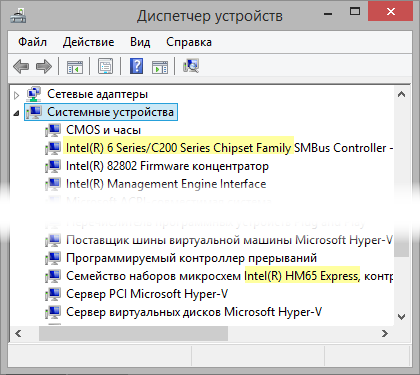Click the horizontal scrollbar left arrow
420x375 pixels.
18,333
